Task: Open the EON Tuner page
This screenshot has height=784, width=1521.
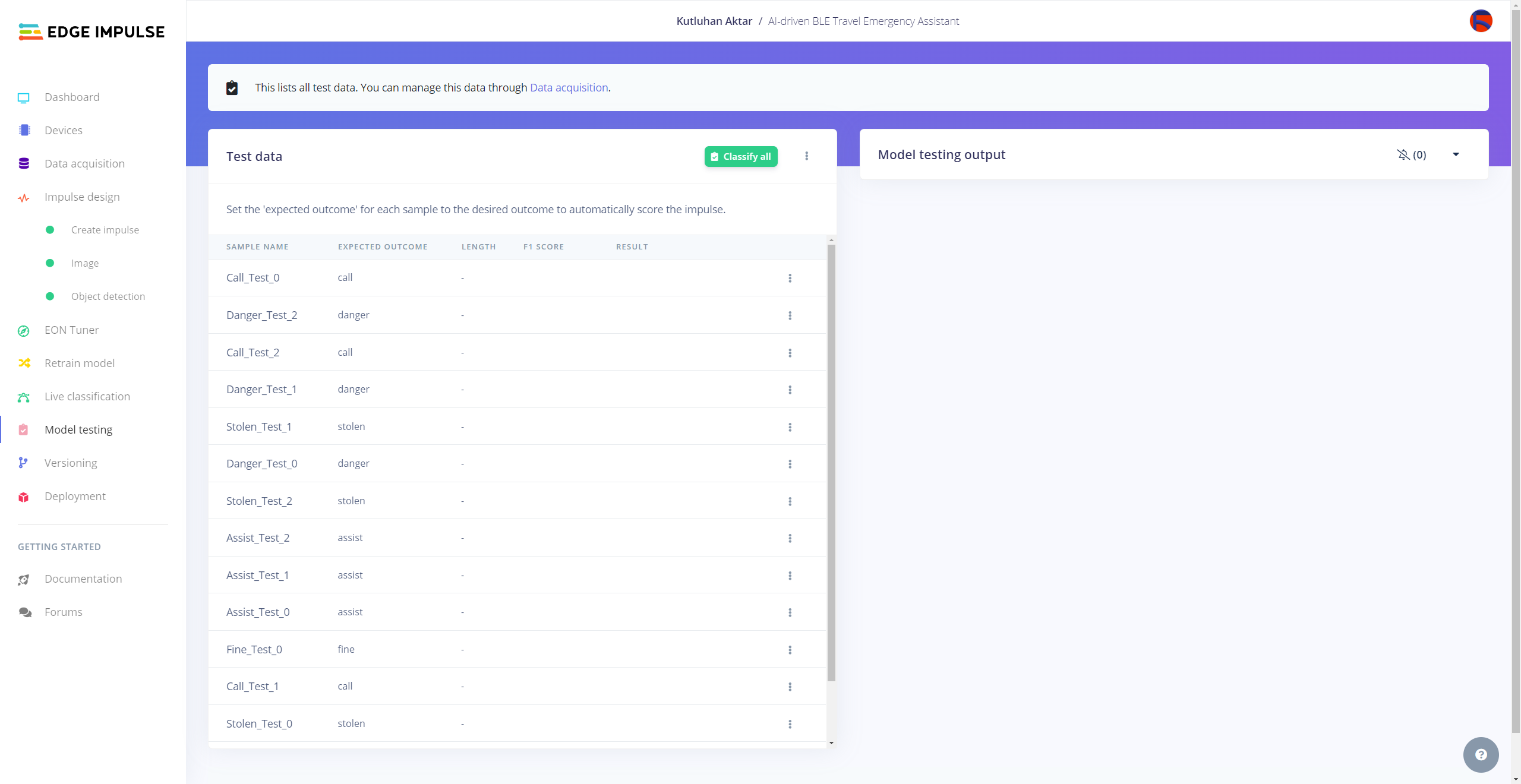Action: point(71,330)
